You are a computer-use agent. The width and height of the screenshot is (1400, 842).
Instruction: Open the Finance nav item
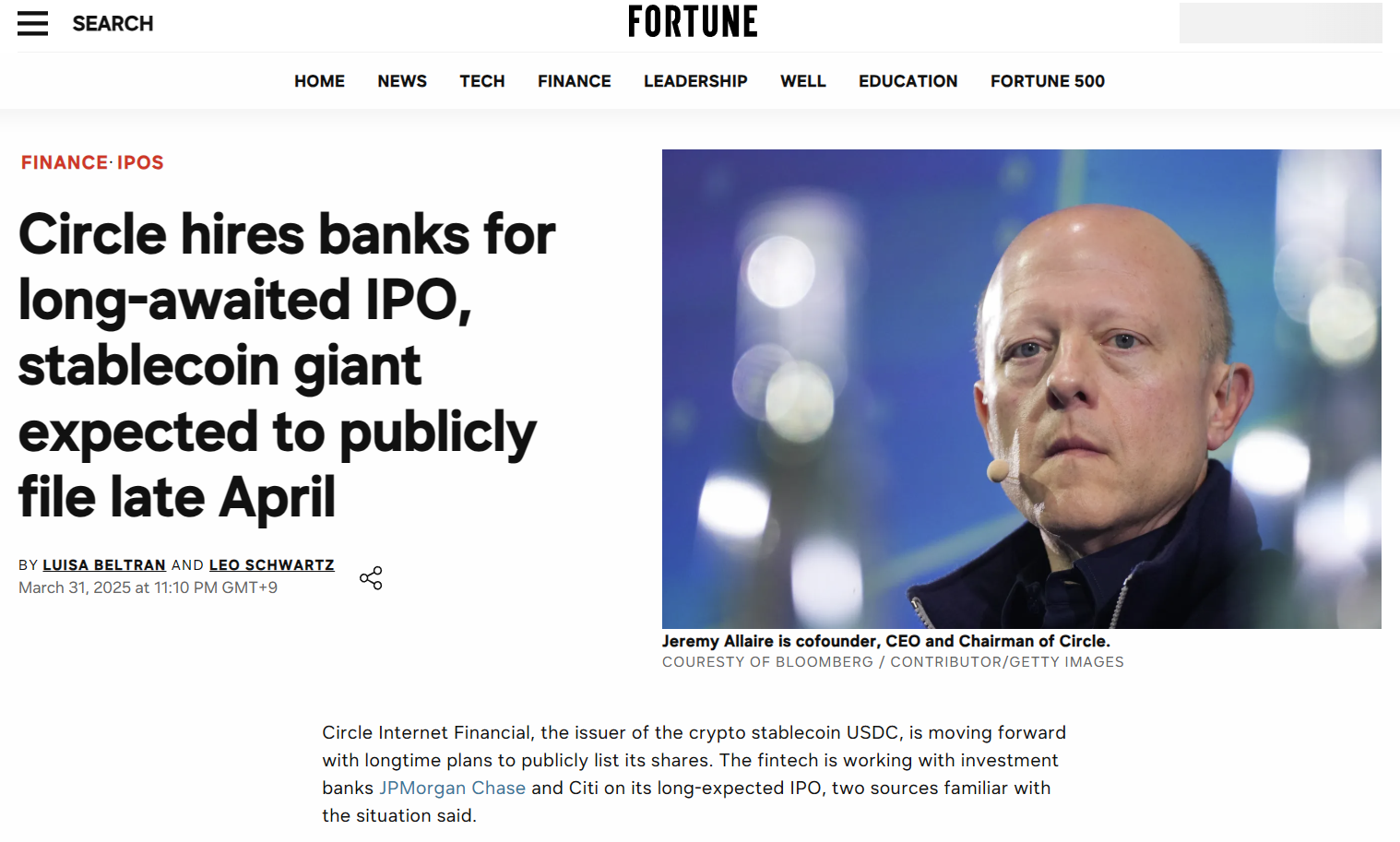click(x=574, y=81)
